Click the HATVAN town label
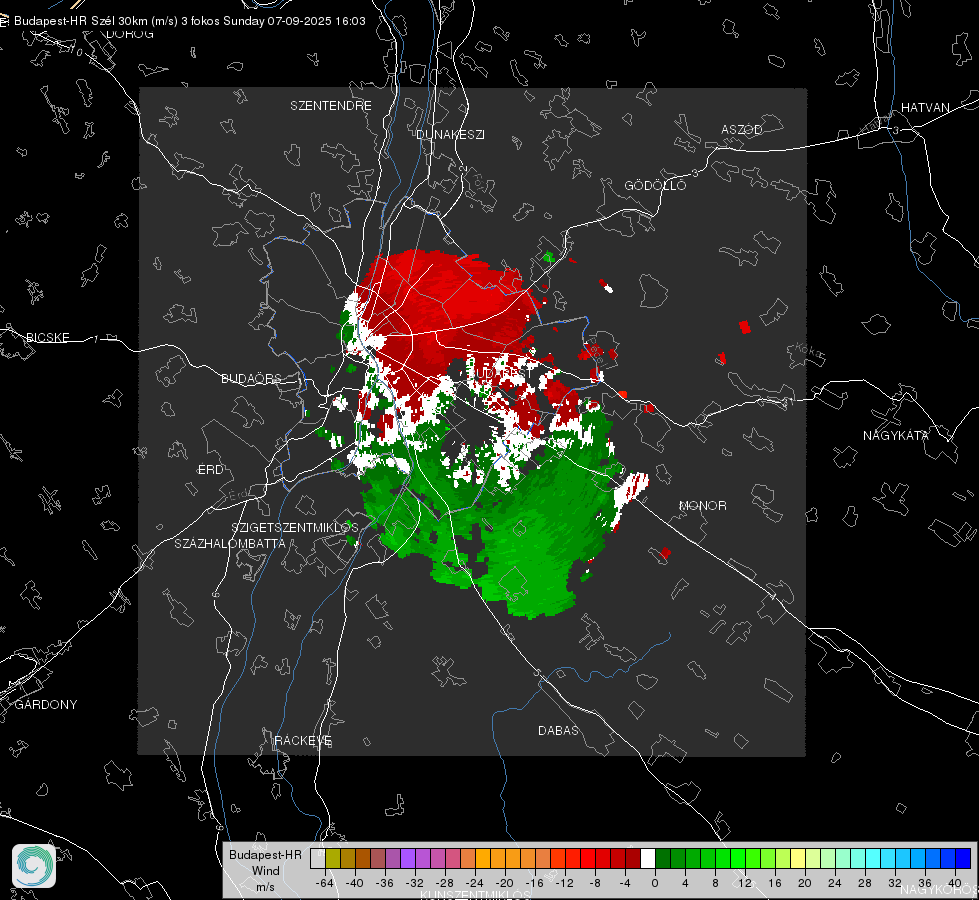The width and height of the screenshot is (979, 900). [925, 108]
